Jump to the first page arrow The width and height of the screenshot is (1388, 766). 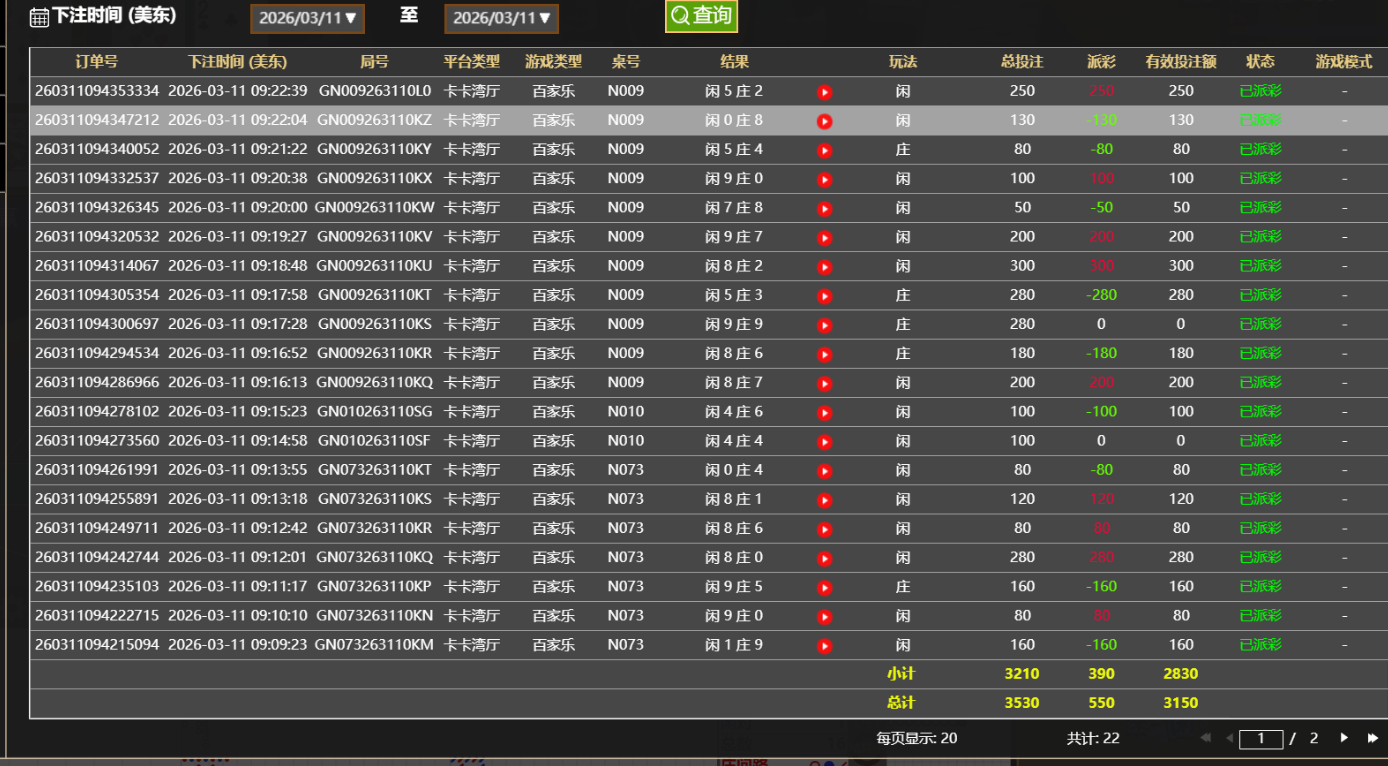click(x=1206, y=738)
